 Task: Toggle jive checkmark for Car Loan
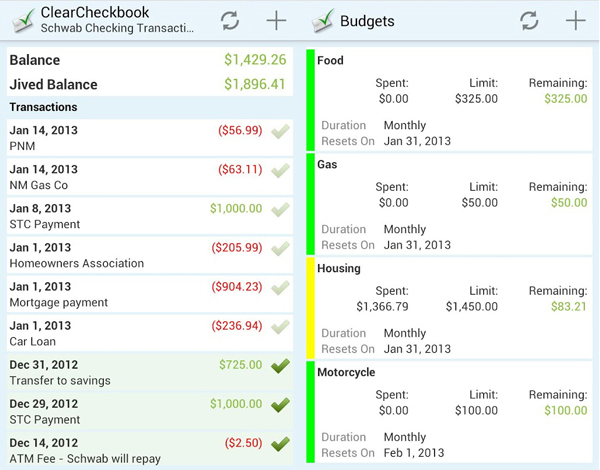click(x=280, y=327)
